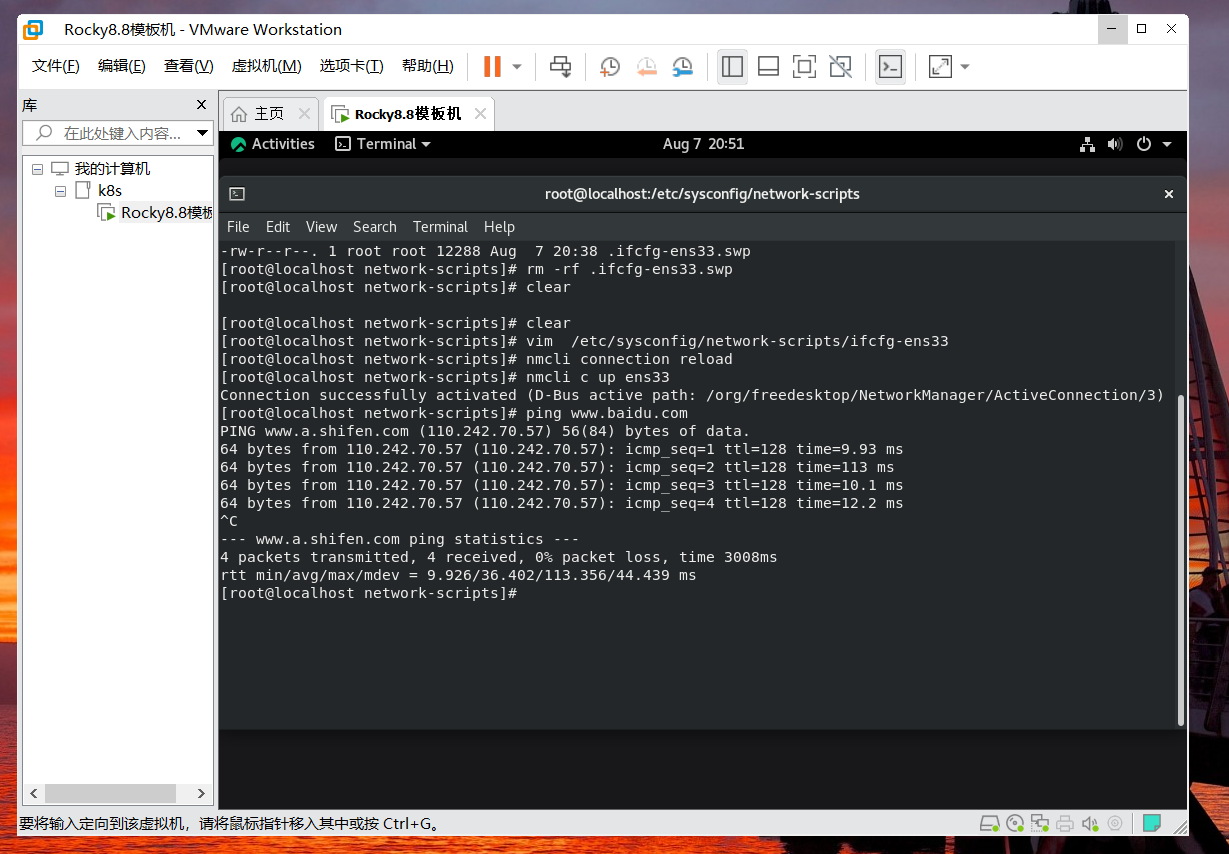
Task: Click the 'nmcli c up ens33' command line
Action: [445, 377]
